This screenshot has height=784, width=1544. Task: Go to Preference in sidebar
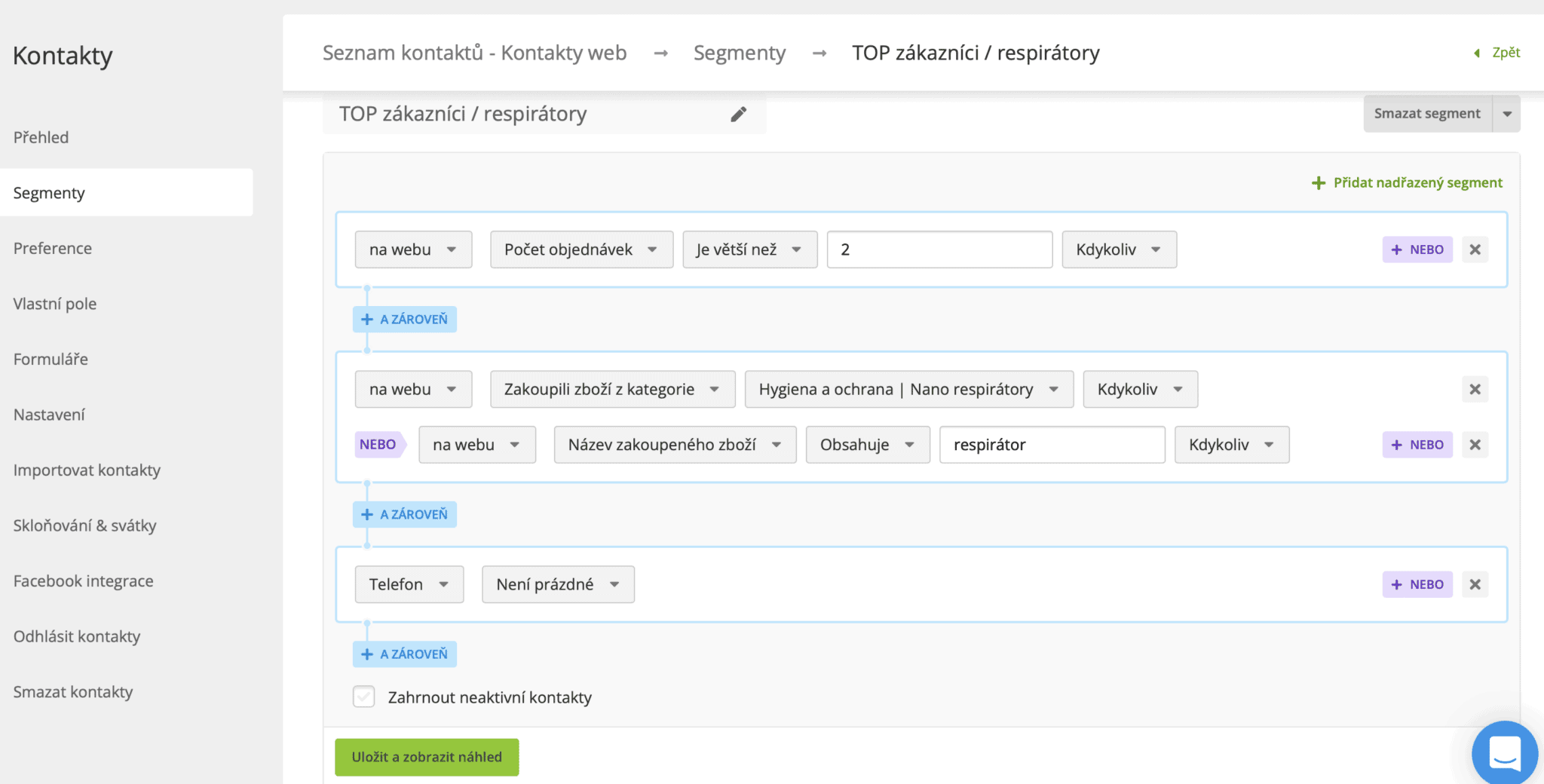53,248
